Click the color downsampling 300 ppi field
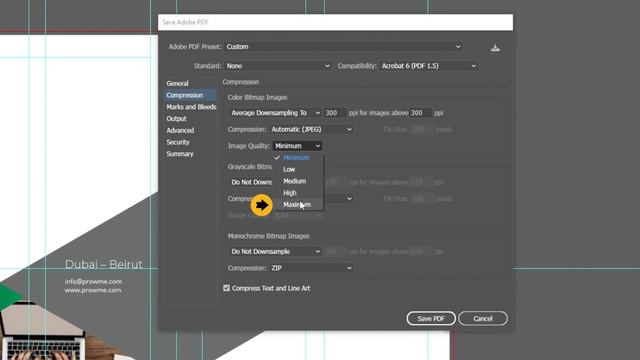Screen dimensions: 640x360 (x=335, y=113)
